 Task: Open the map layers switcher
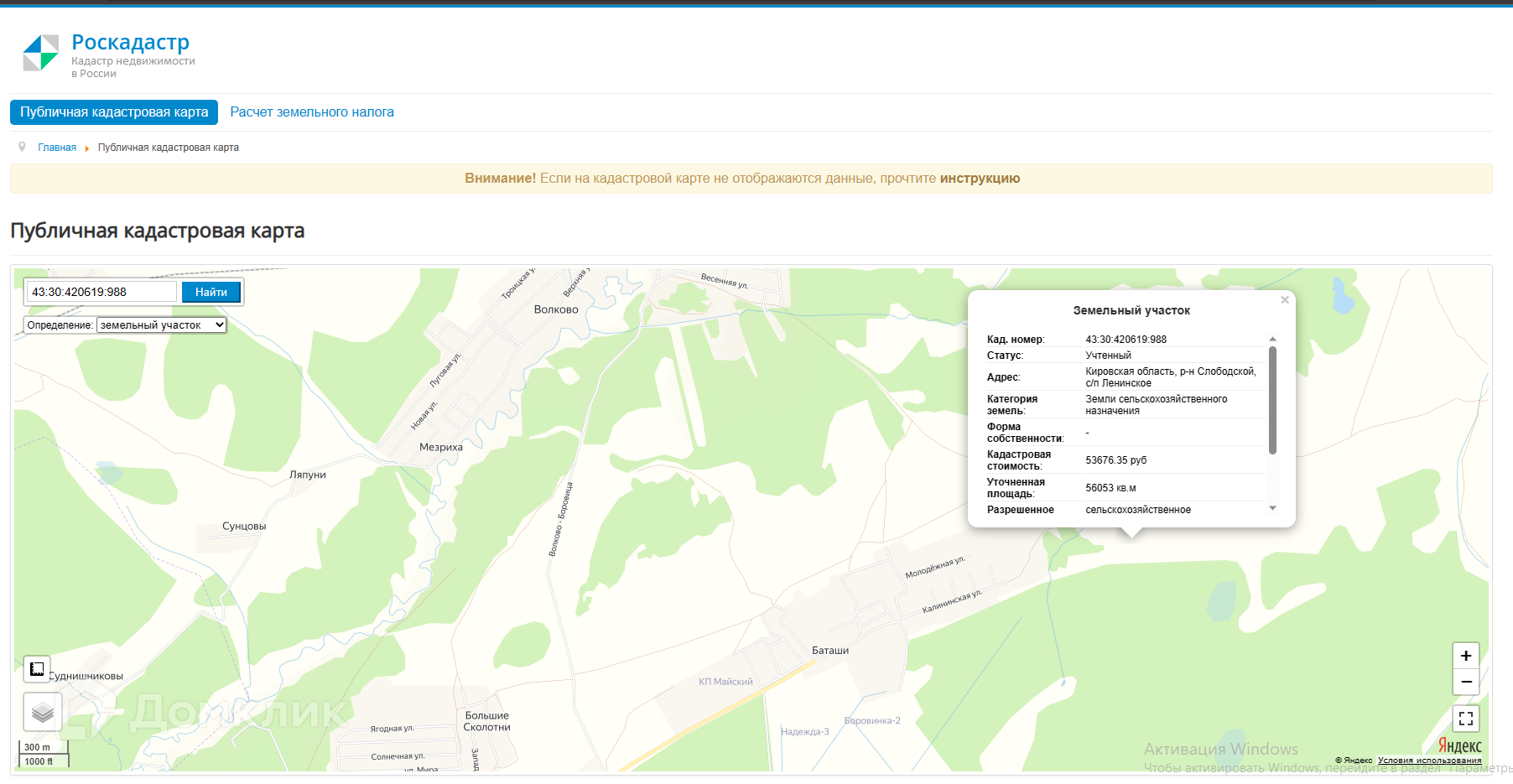click(x=42, y=713)
